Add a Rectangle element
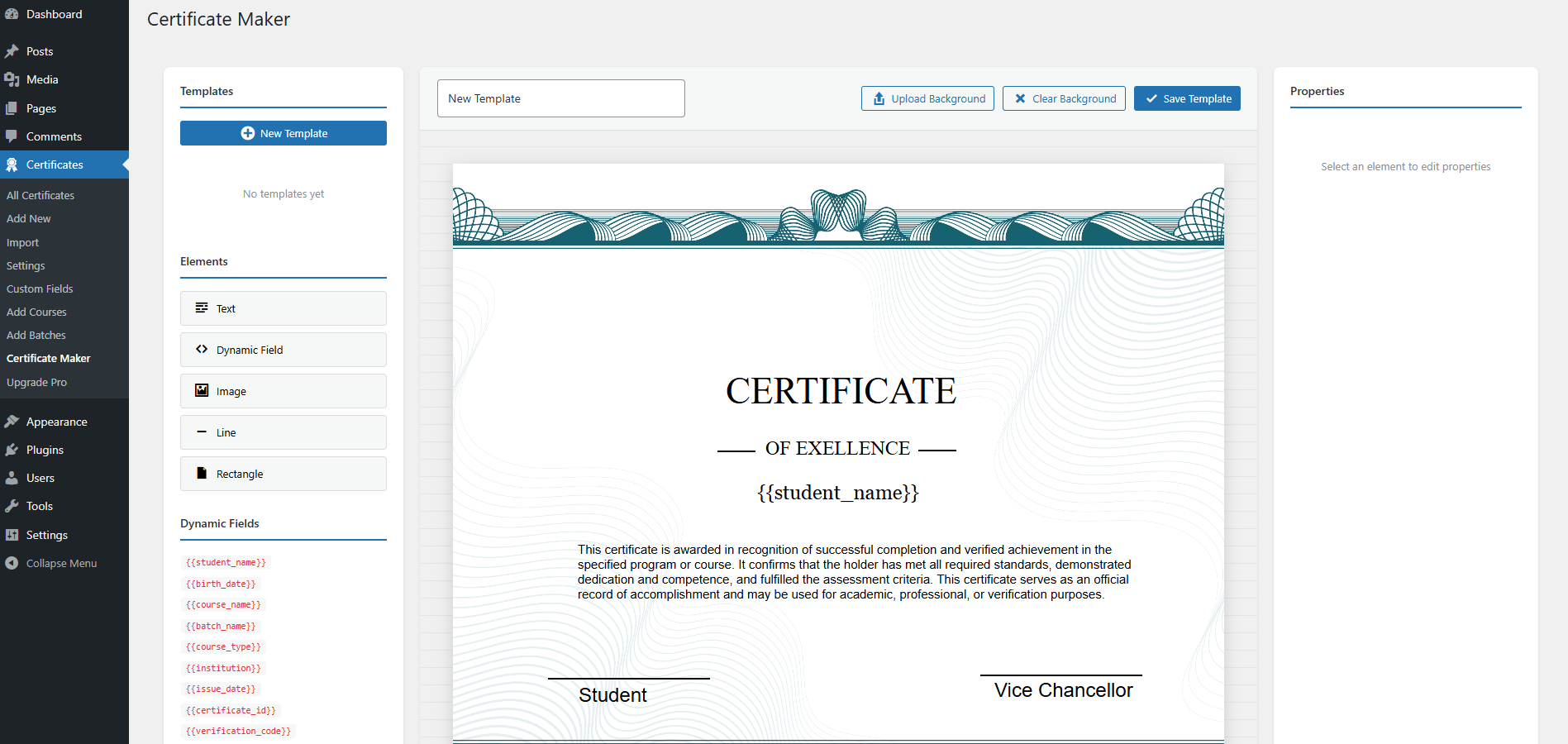1568x744 pixels. point(283,474)
